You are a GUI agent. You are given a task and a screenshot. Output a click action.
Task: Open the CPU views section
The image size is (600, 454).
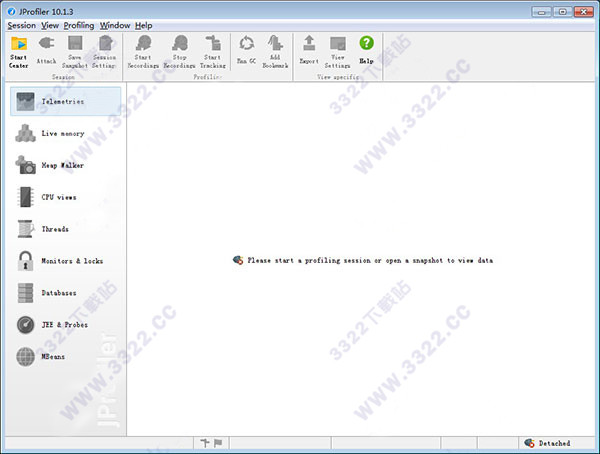(65, 197)
